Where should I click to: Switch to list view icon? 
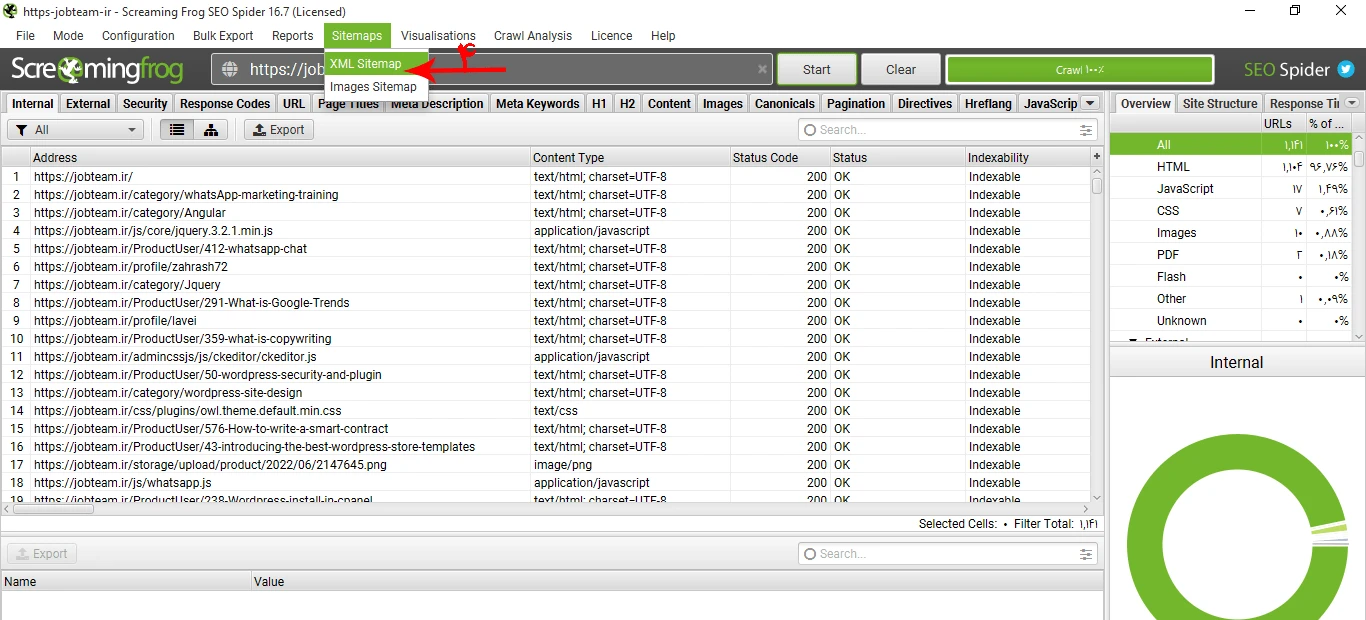click(177, 130)
